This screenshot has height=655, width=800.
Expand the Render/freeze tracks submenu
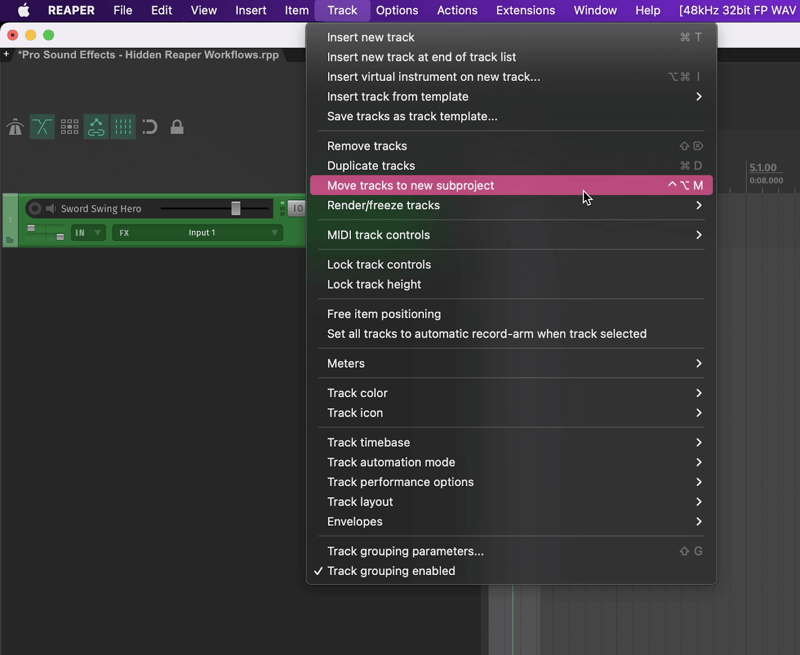(511, 205)
